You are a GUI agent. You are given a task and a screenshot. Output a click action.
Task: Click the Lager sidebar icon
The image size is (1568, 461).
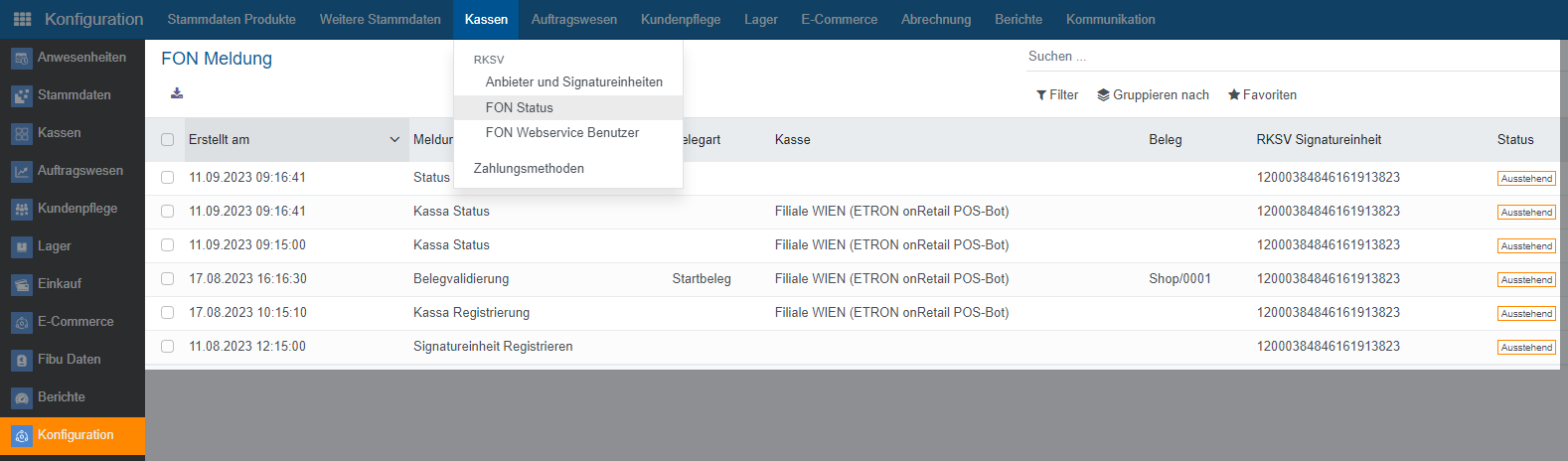[x=22, y=247]
